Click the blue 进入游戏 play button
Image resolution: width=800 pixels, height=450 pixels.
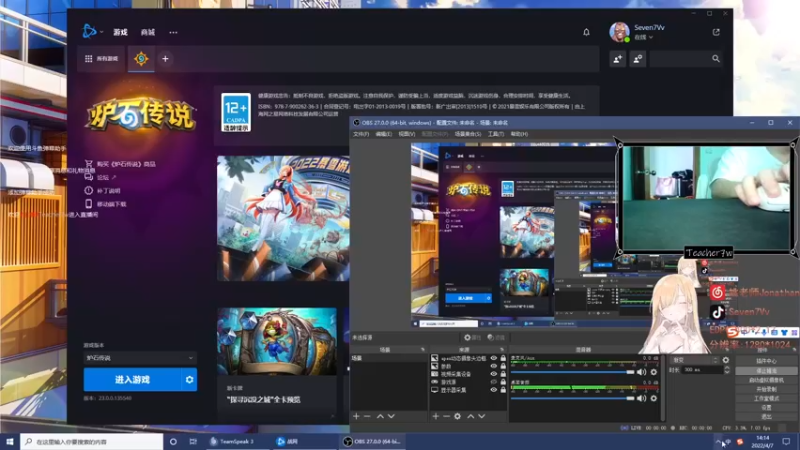[132, 380]
